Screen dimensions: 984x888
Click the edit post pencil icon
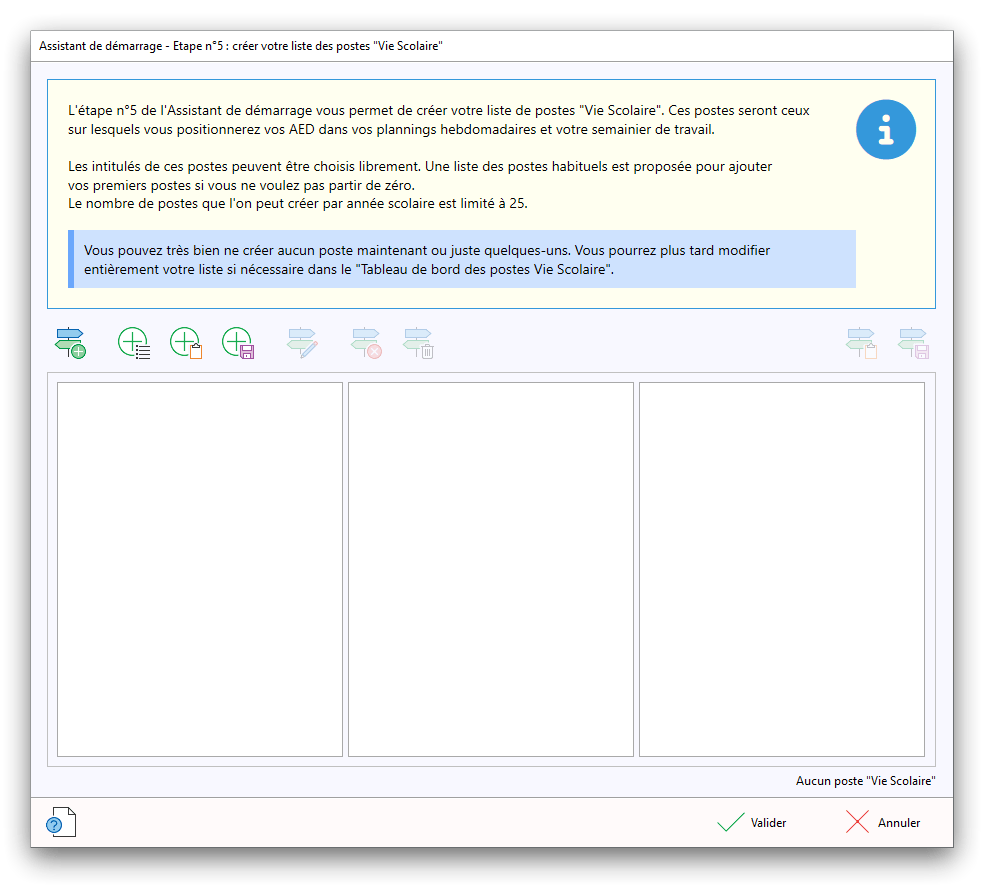[x=302, y=343]
